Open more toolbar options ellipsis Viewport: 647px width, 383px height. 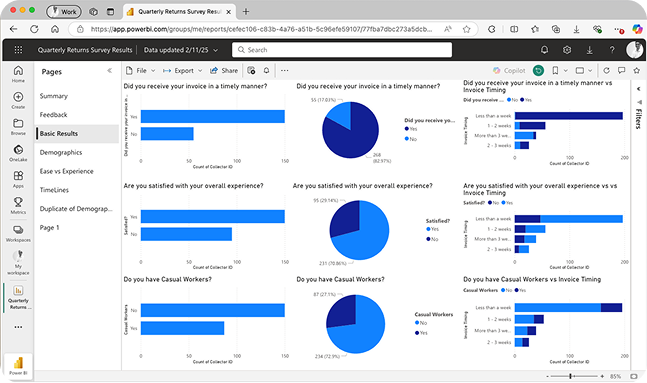point(285,71)
